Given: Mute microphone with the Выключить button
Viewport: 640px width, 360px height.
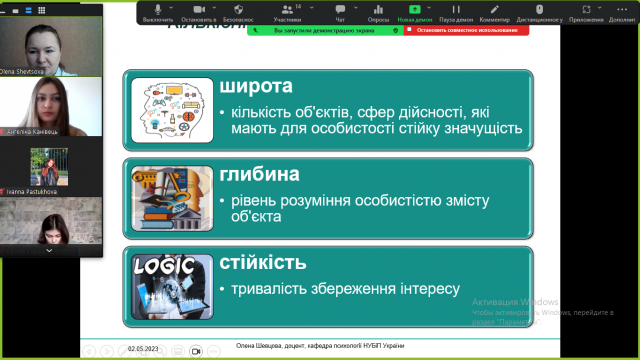Looking at the screenshot, I should (x=158, y=13).
